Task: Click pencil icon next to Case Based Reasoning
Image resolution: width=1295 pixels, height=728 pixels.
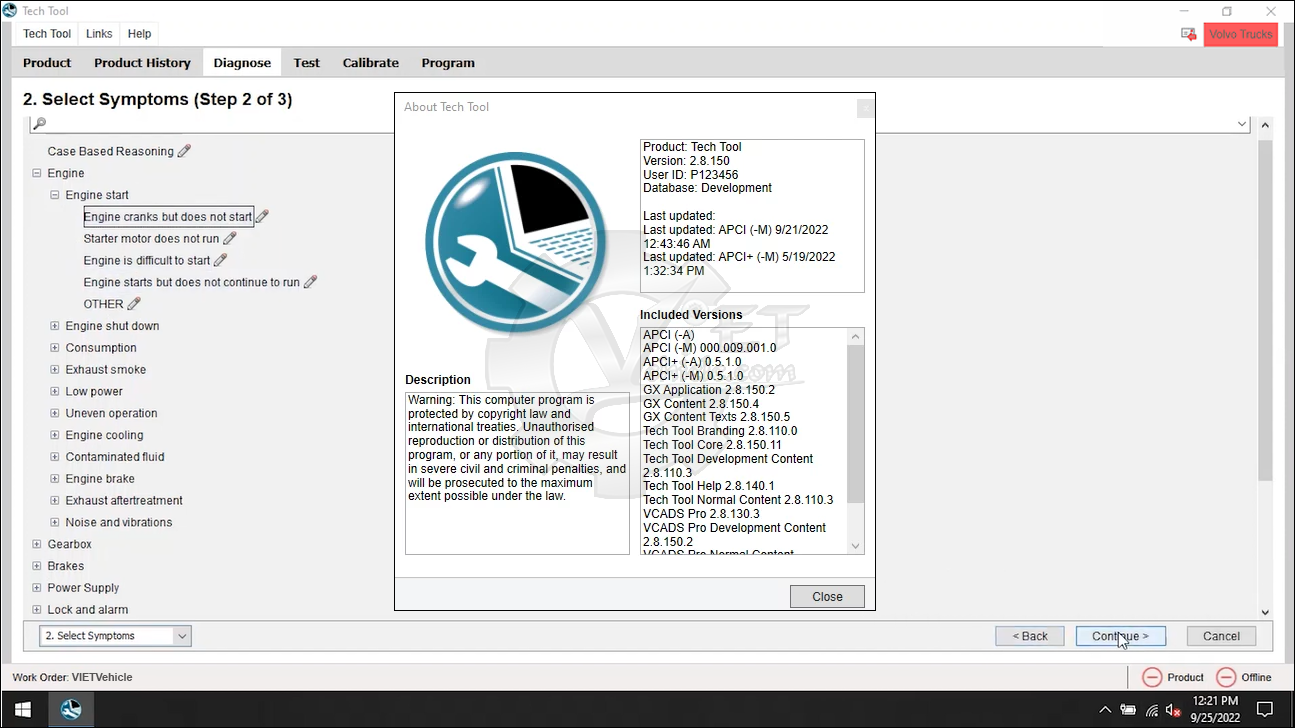Action: pyautogui.click(x=184, y=151)
